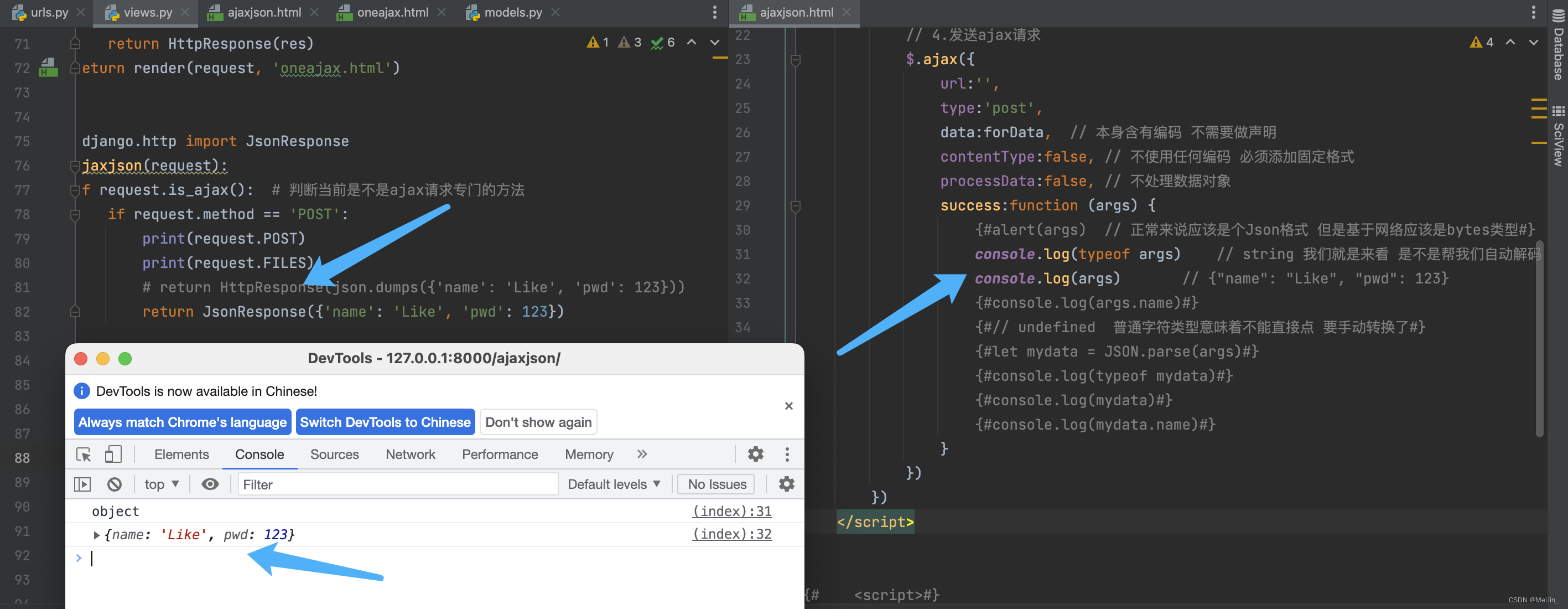The width and height of the screenshot is (1568, 609).
Task: Switch to the urls.py editor tab
Action: point(40,12)
